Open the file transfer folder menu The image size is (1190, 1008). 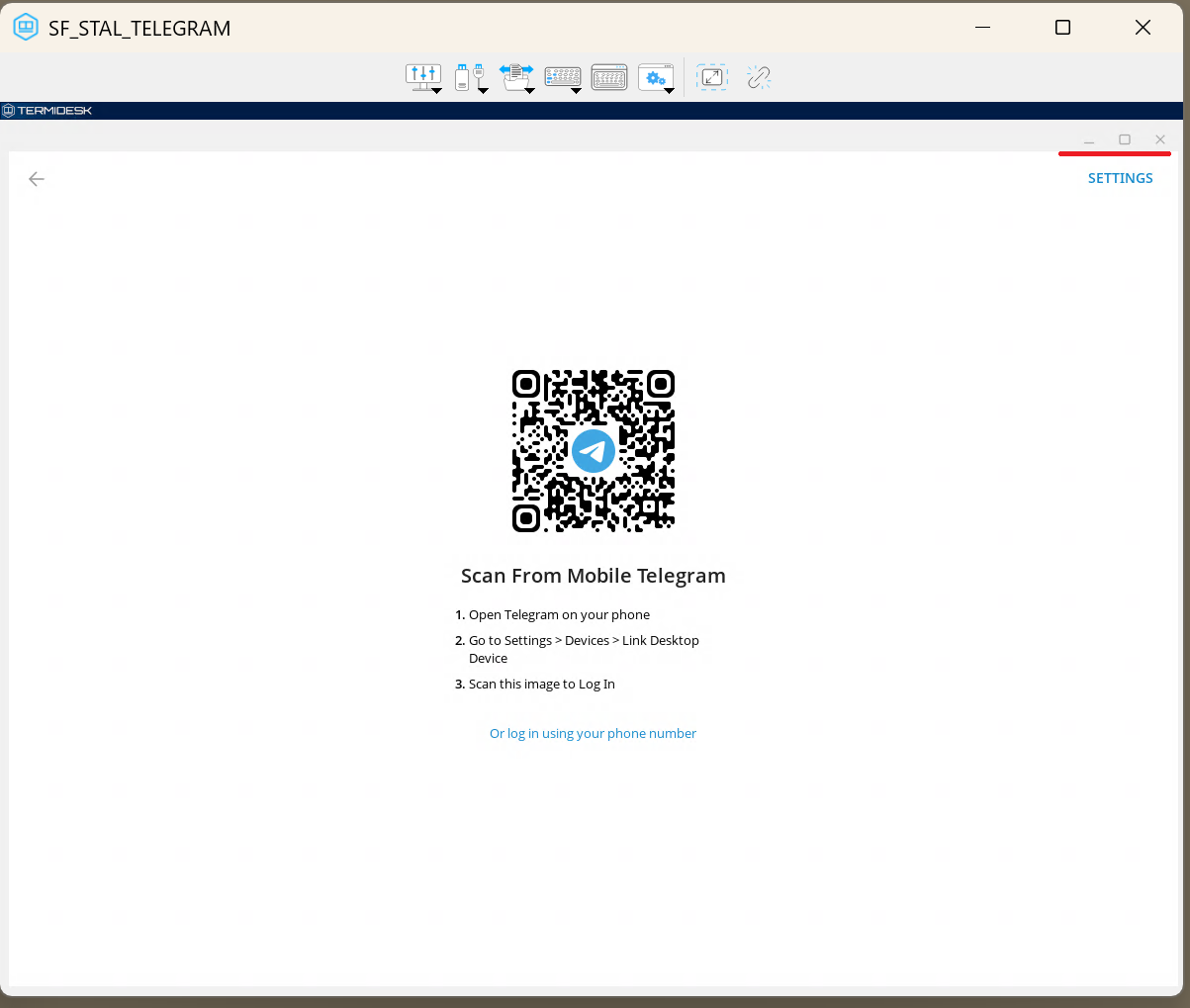click(515, 77)
